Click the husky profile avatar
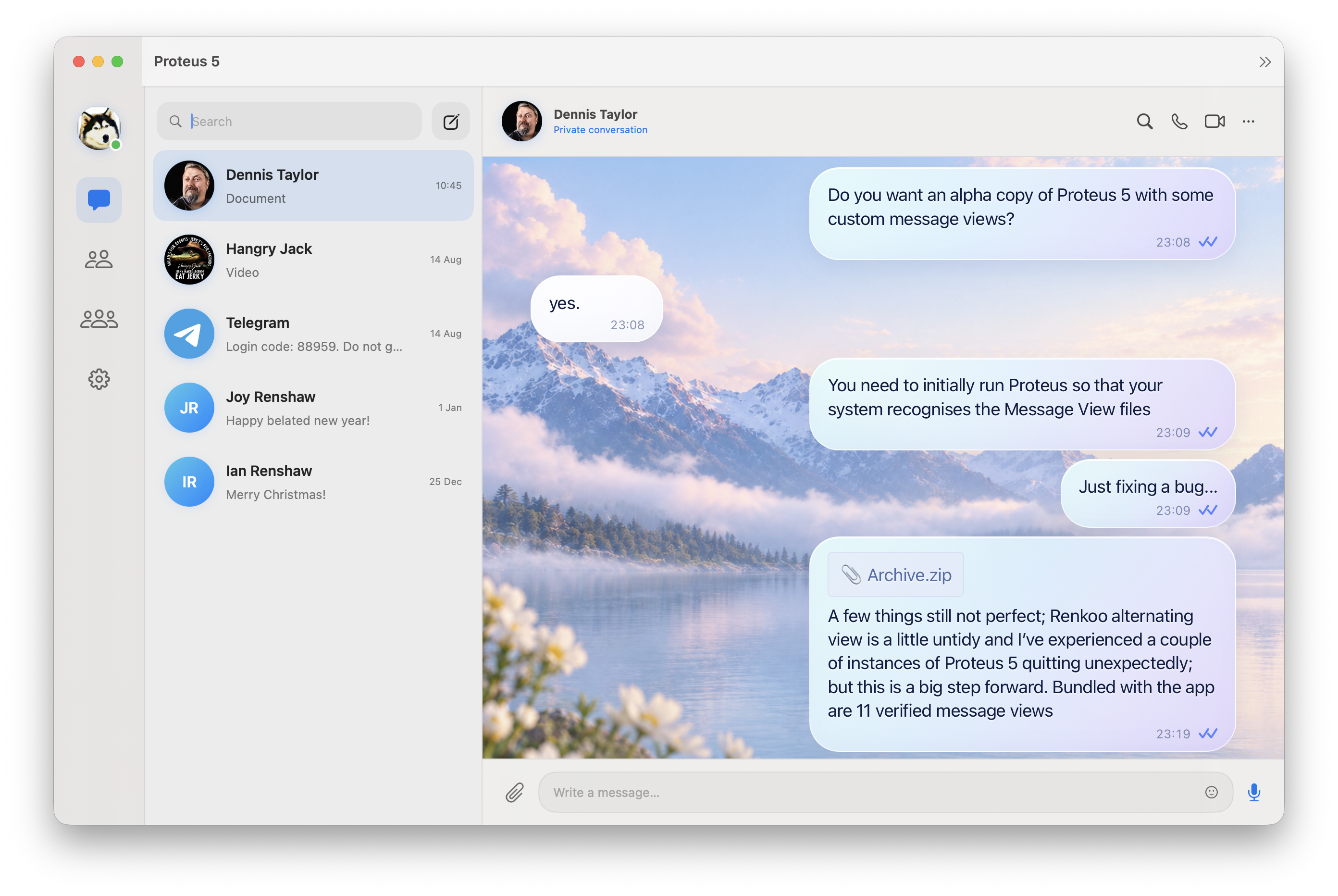Screen dimensions: 1338x896 99,128
